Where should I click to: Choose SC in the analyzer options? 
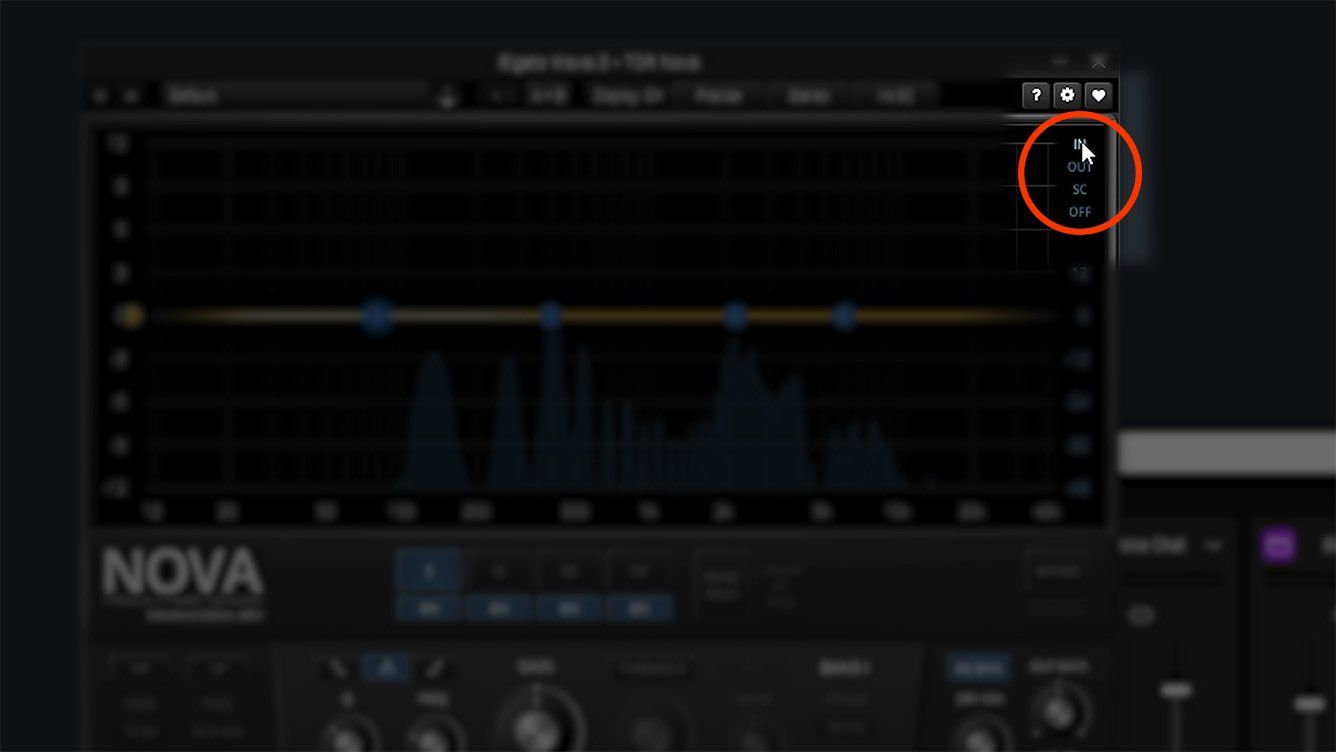1079,189
